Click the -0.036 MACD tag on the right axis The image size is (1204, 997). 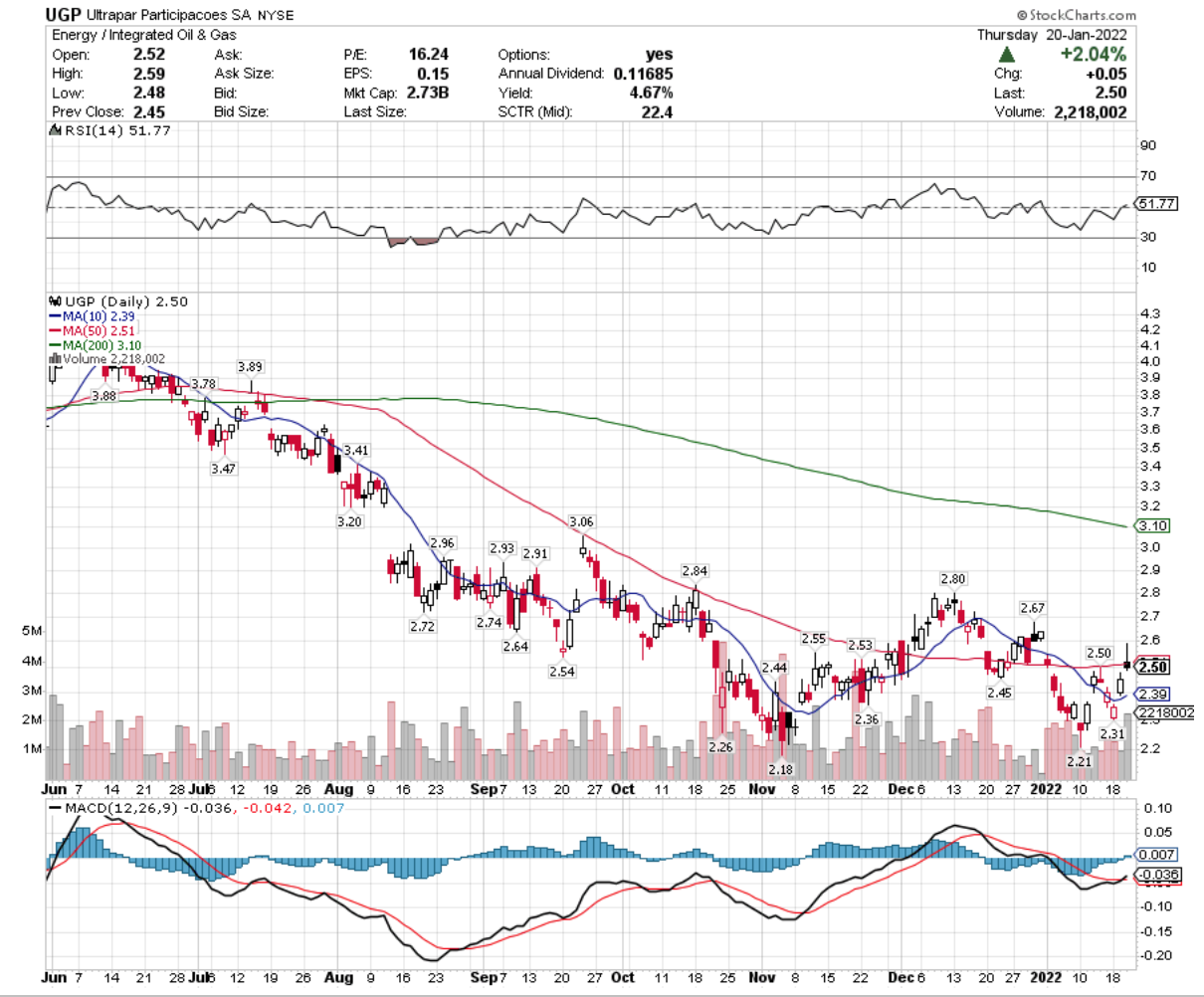(1159, 875)
